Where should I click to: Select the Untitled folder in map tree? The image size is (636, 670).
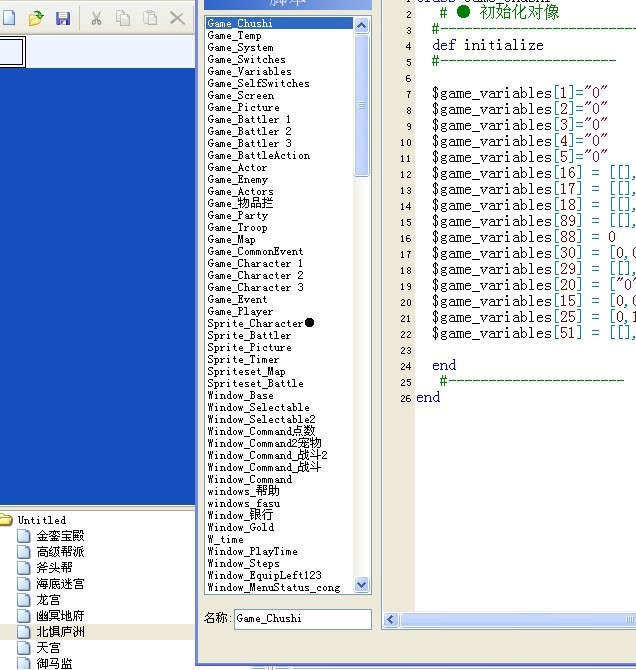tap(41, 520)
